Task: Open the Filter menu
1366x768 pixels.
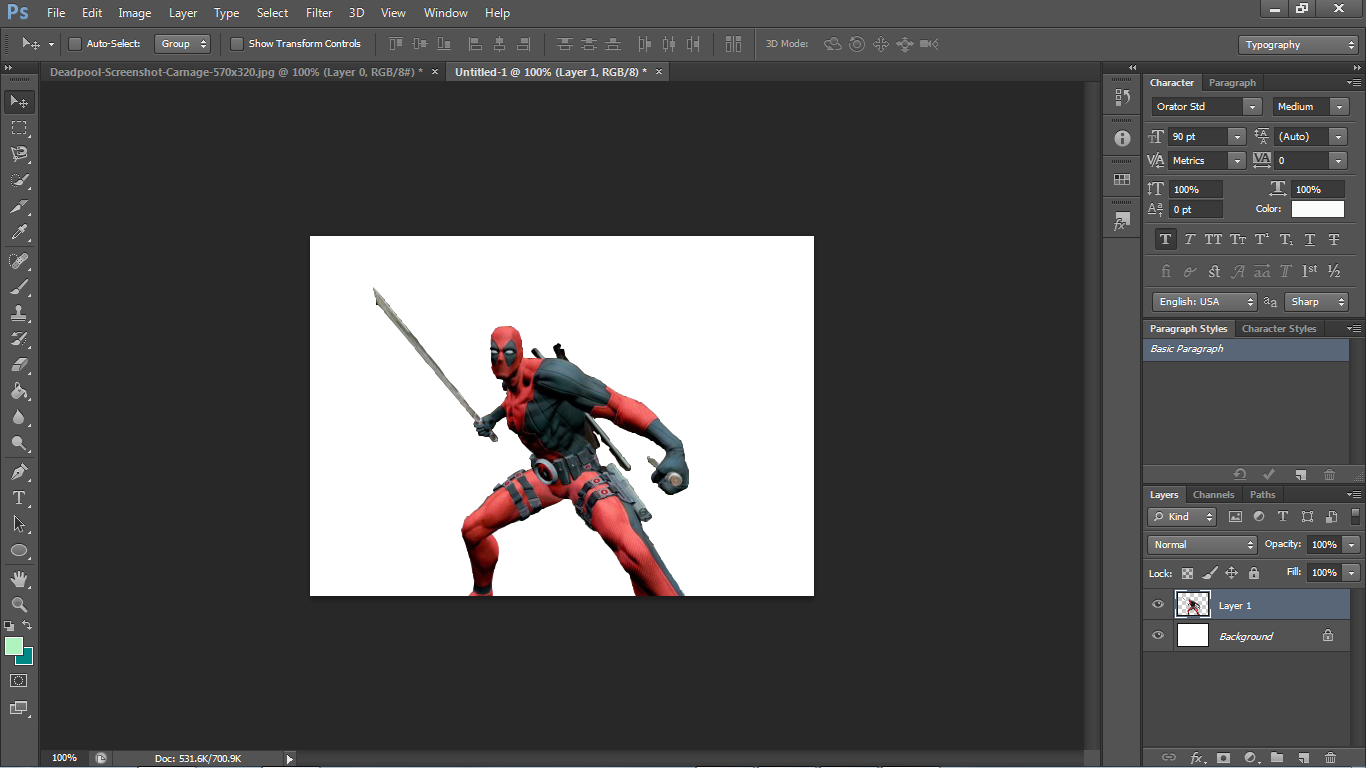Action: click(319, 13)
